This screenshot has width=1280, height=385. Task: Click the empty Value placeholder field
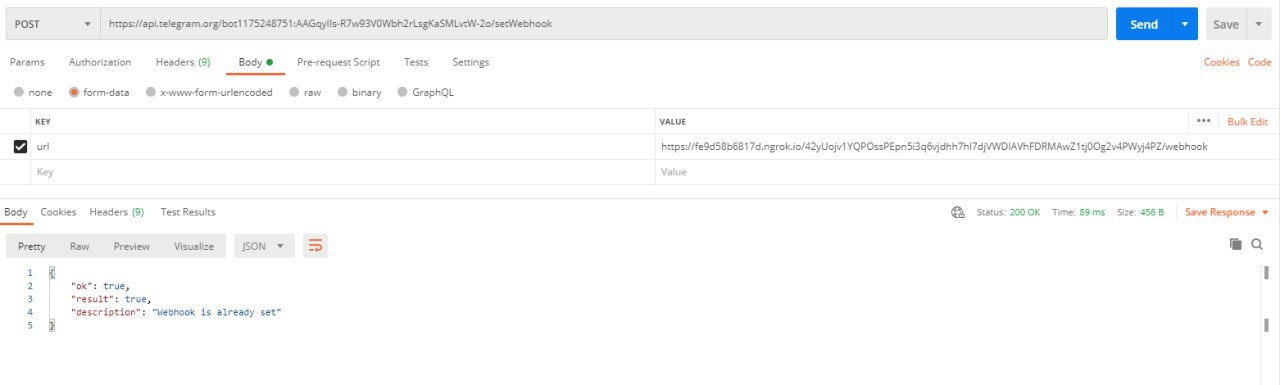967,172
